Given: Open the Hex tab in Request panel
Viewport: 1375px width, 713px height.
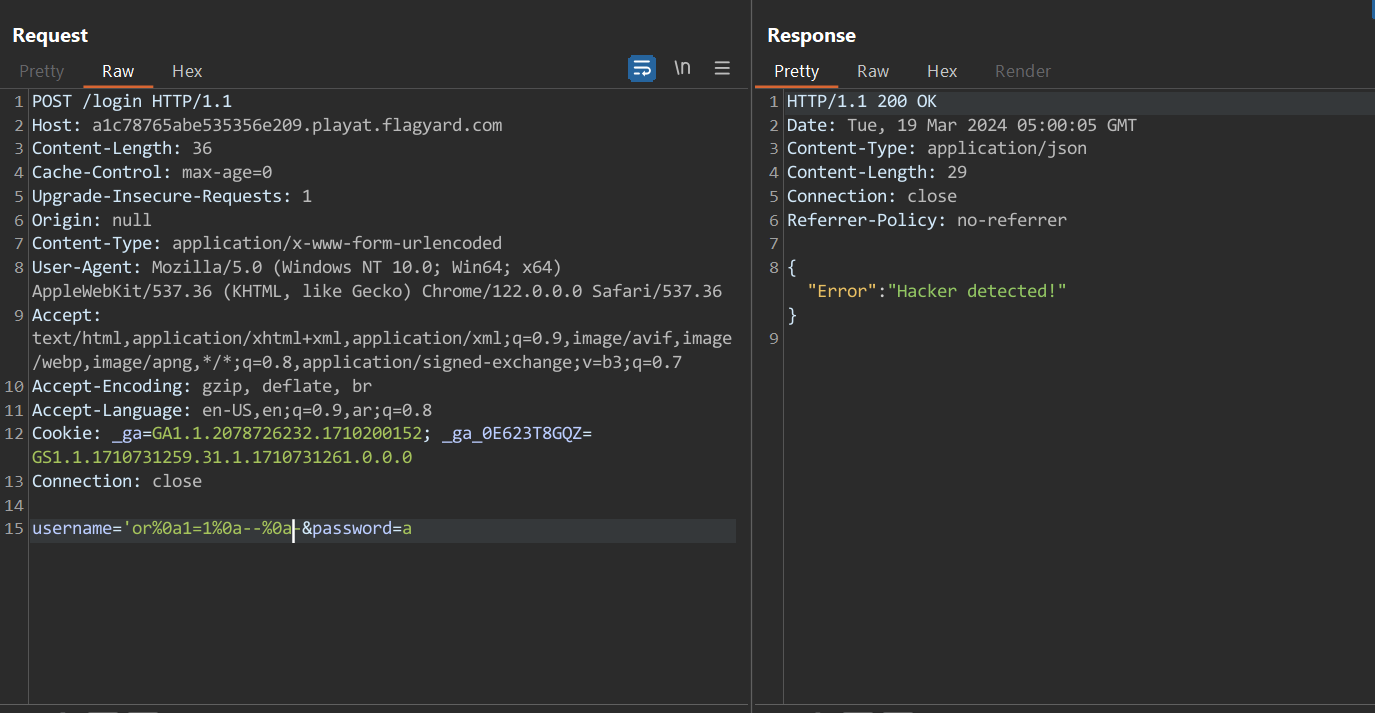Looking at the screenshot, I should (x=187, y=71).
